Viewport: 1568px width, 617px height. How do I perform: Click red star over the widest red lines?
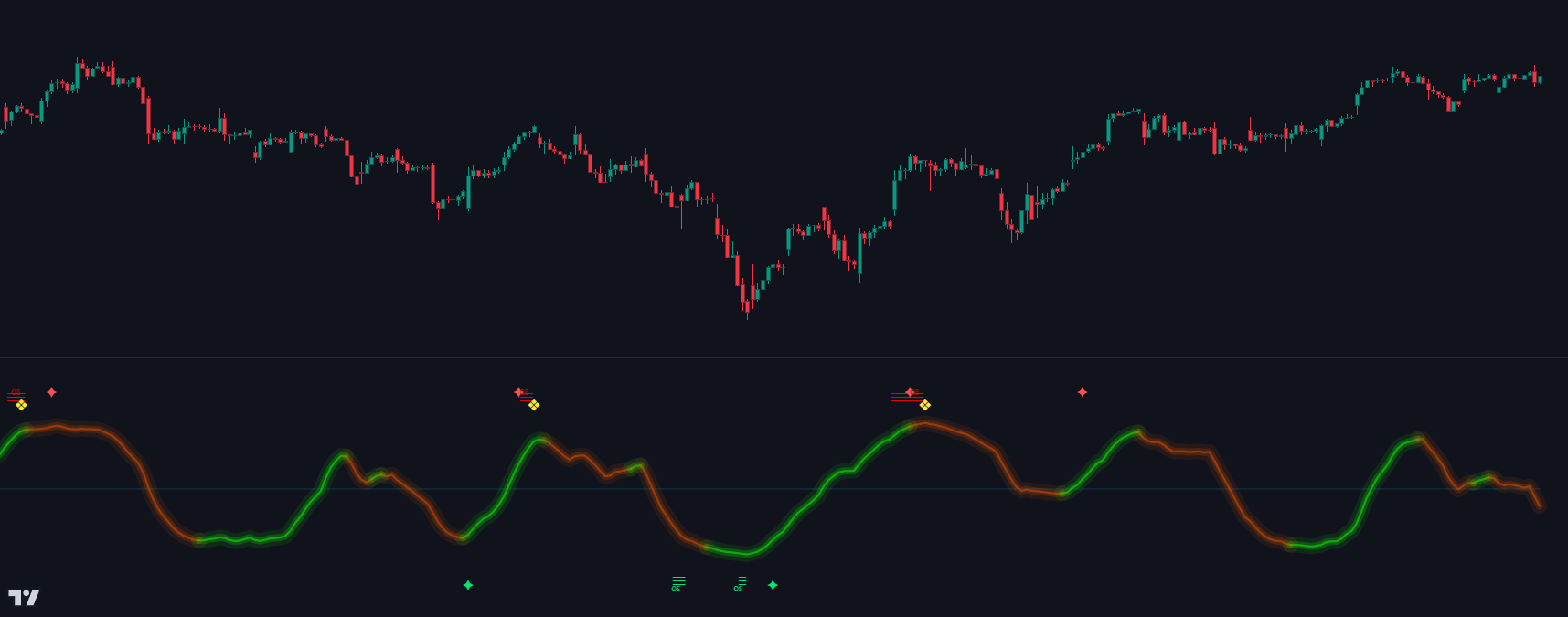pos(910,392)
